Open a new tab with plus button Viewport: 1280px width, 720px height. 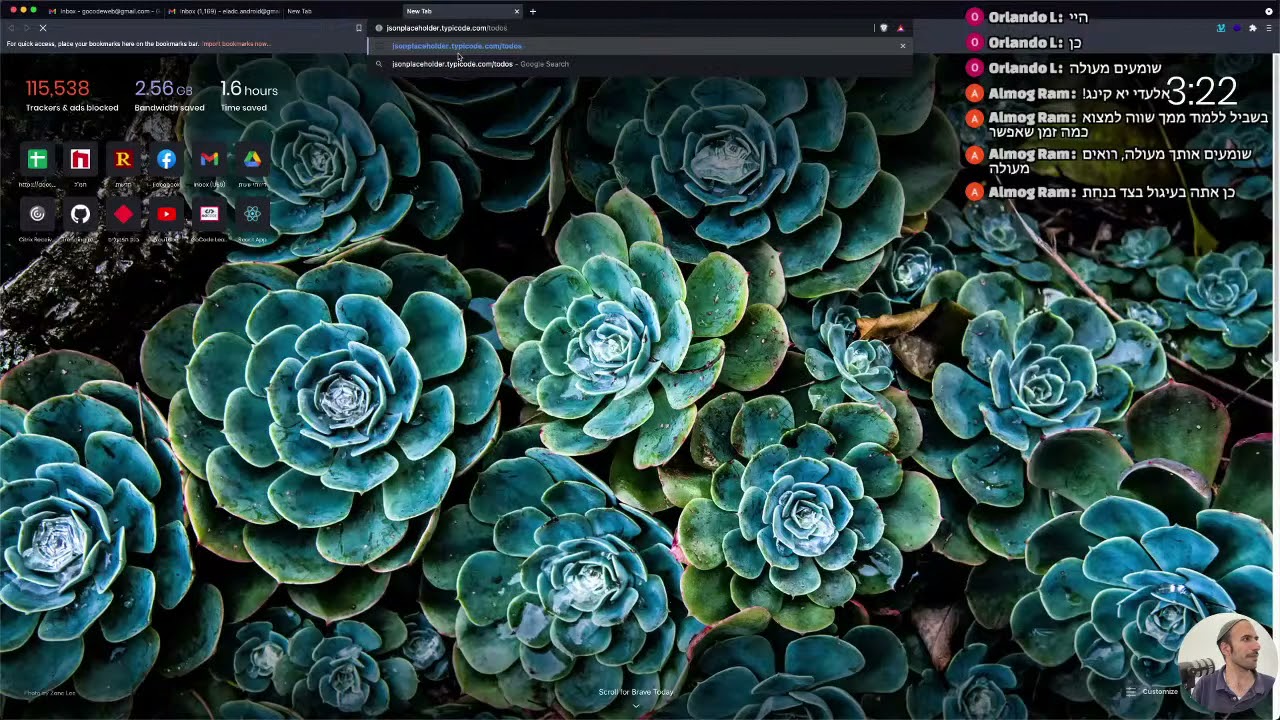pos(533,11)
